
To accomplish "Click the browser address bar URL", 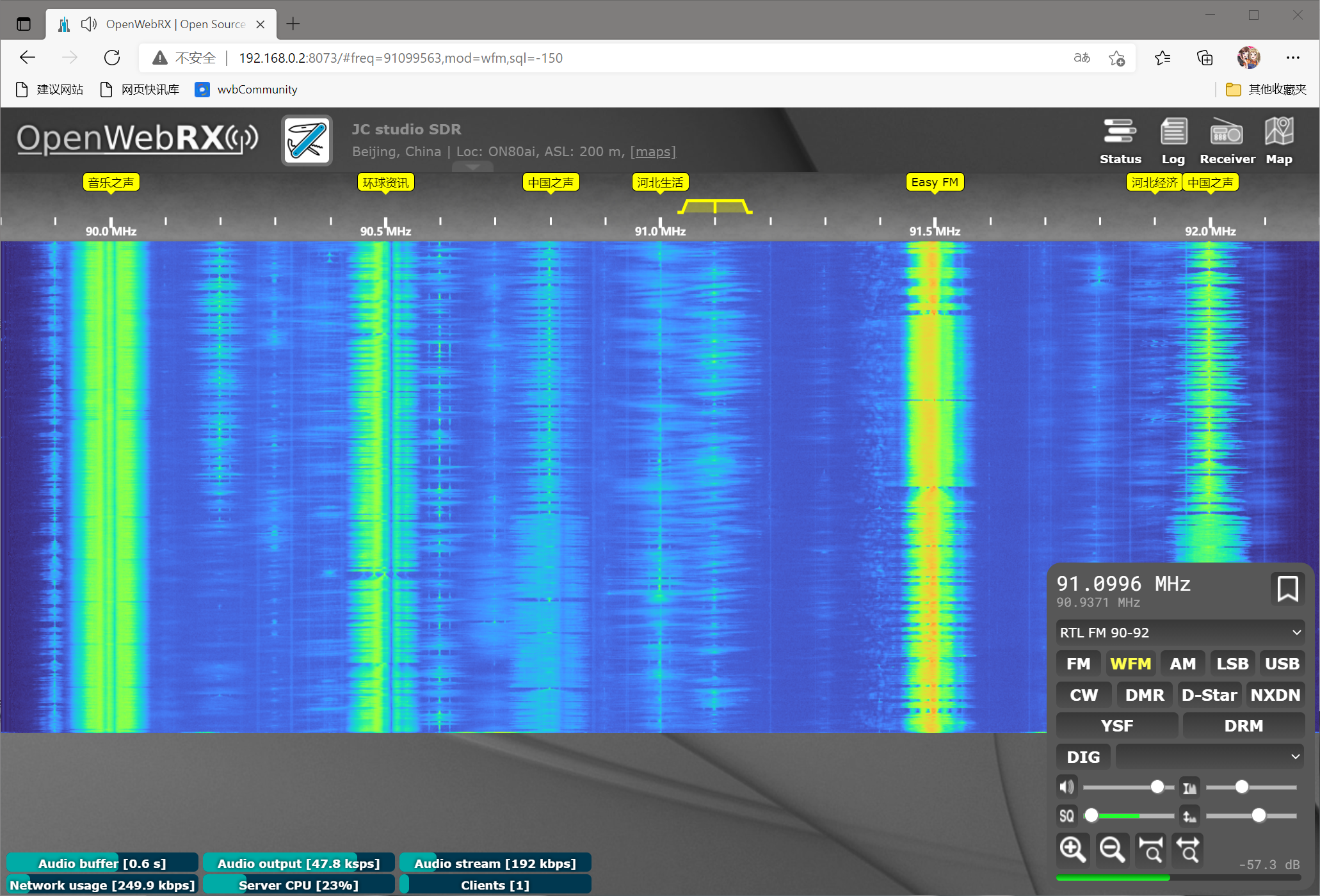I will [x=401, y=58].
